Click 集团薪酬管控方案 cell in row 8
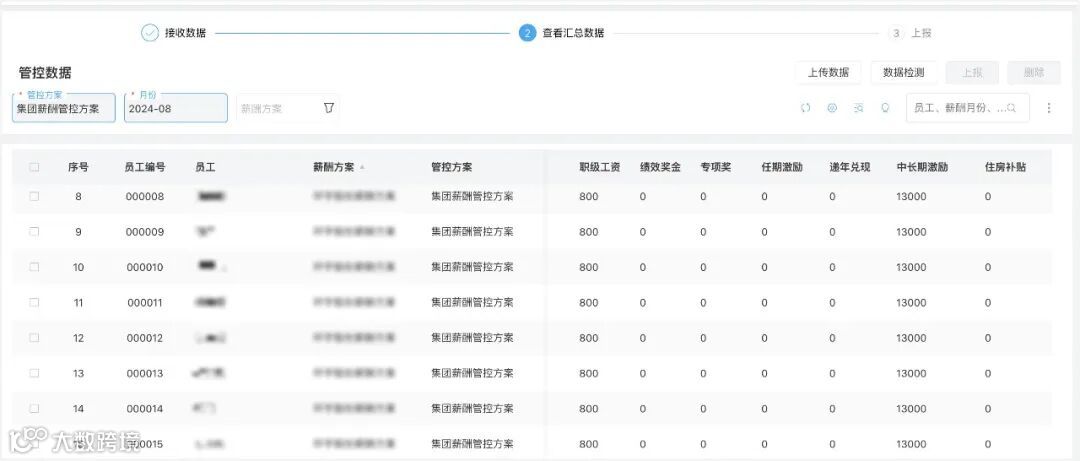1080x461 pixels. [x=472, y=196]
